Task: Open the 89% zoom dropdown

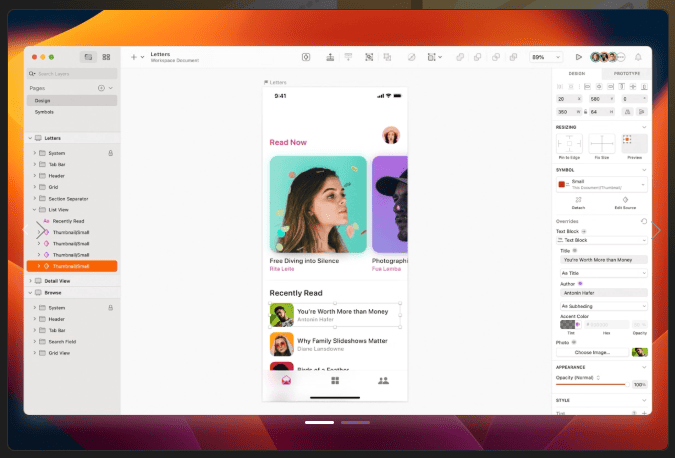Action: 546,57
